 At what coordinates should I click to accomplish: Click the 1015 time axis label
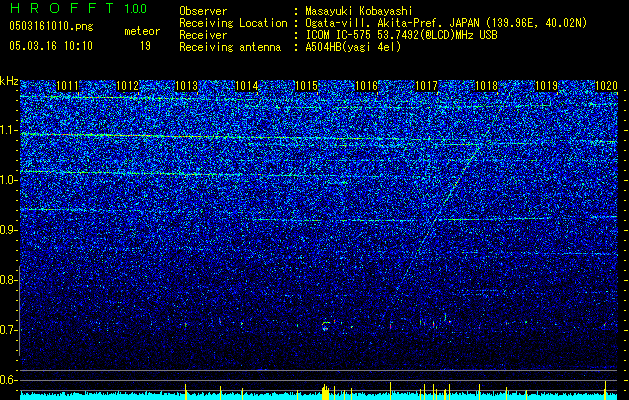(306, 86)
